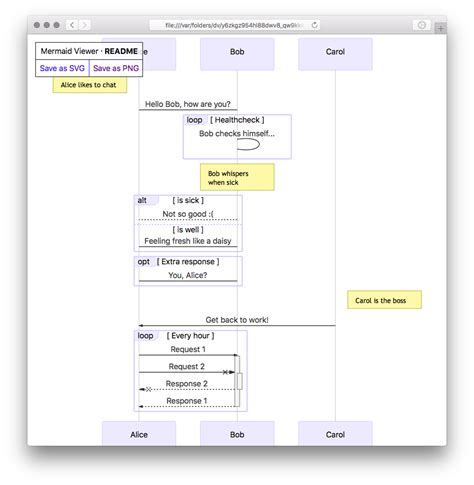Open a new tab with plus button
The width and height of the screenshot is (474, 485).
point(440,29)
